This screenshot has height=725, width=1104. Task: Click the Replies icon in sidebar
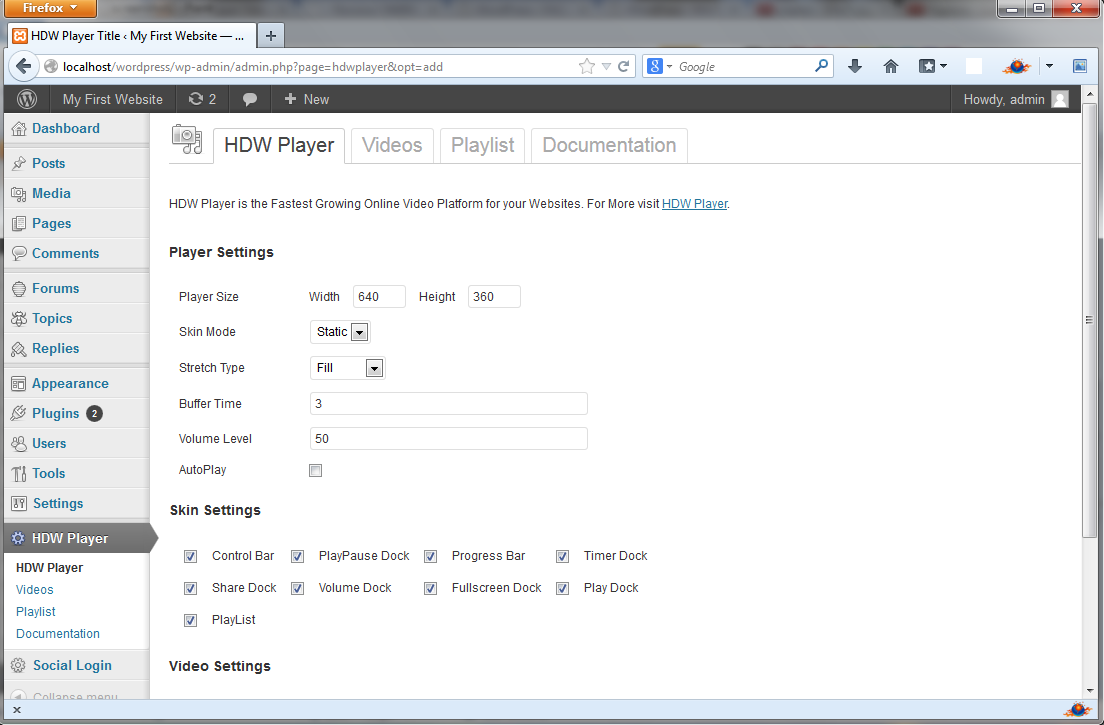[19, 348]
